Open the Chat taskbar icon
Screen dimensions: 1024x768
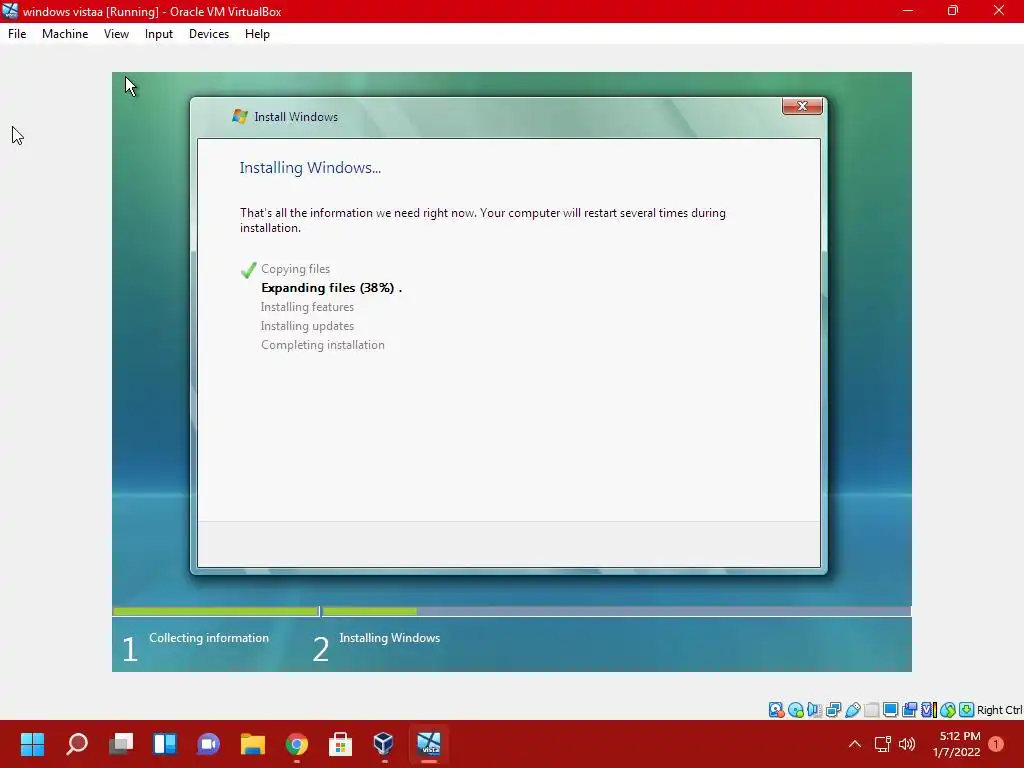tap(208, 744)
